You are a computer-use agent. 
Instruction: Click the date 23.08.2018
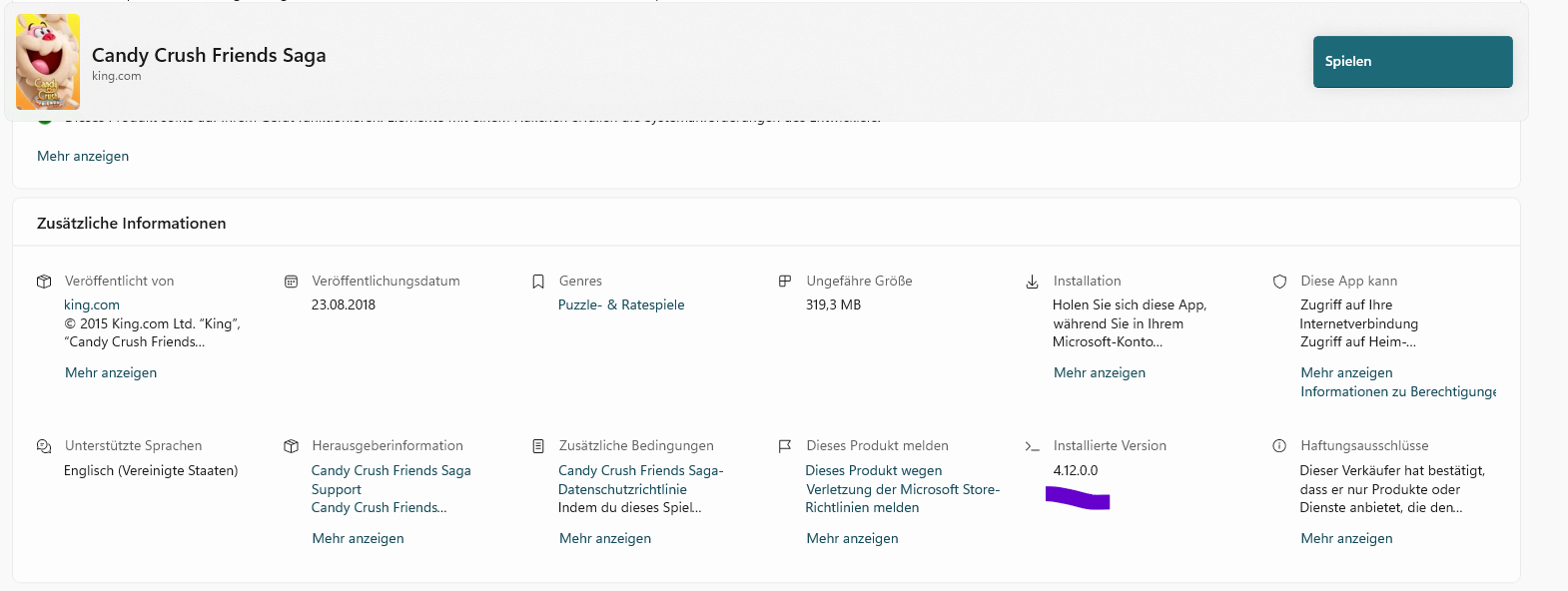344,305
